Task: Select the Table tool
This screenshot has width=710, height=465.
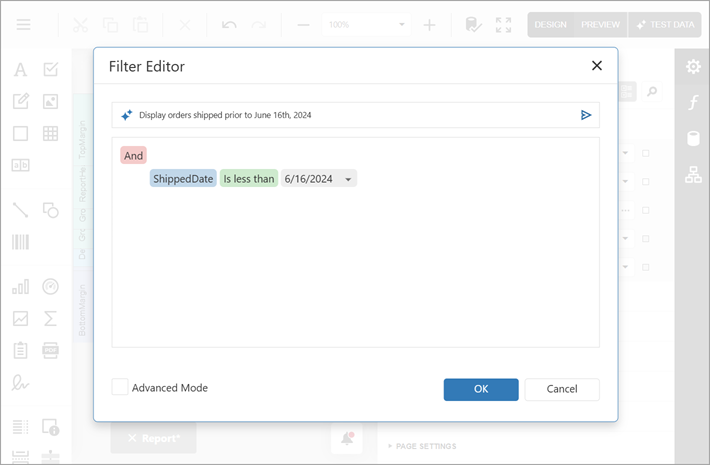Action: coord(51,134)
